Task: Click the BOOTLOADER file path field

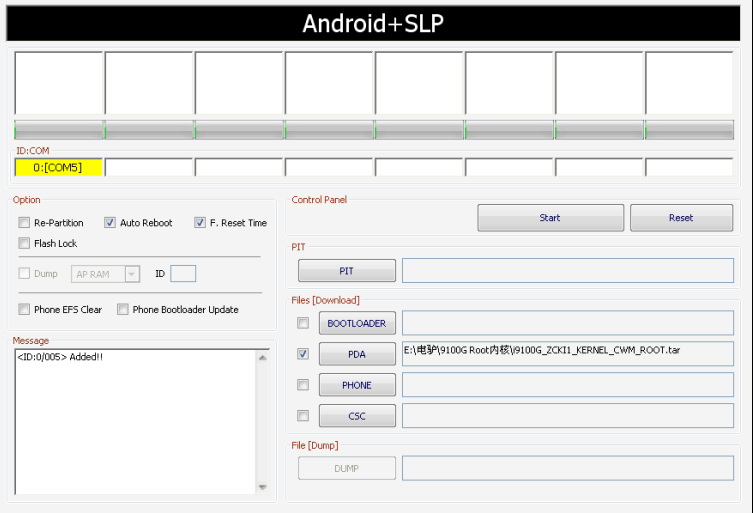Action: [x=568, y=323]
